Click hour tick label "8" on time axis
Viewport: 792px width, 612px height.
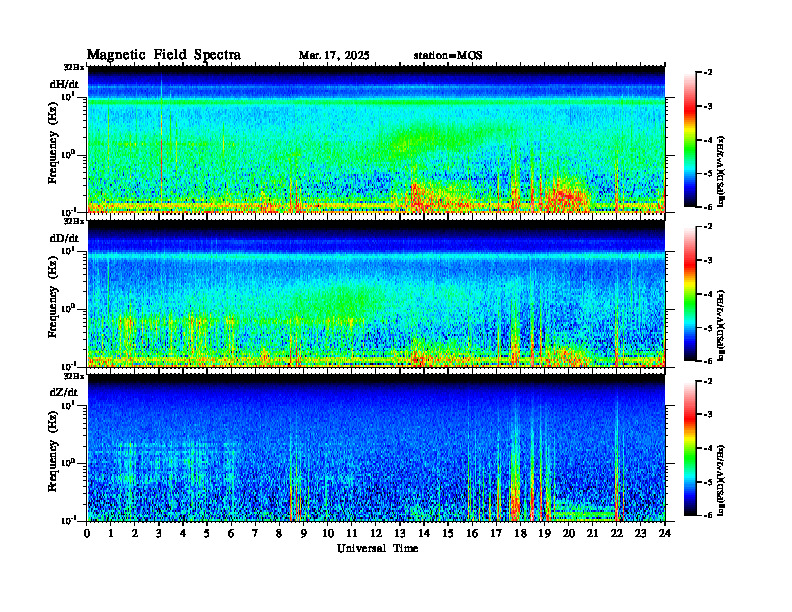(279, 533)
